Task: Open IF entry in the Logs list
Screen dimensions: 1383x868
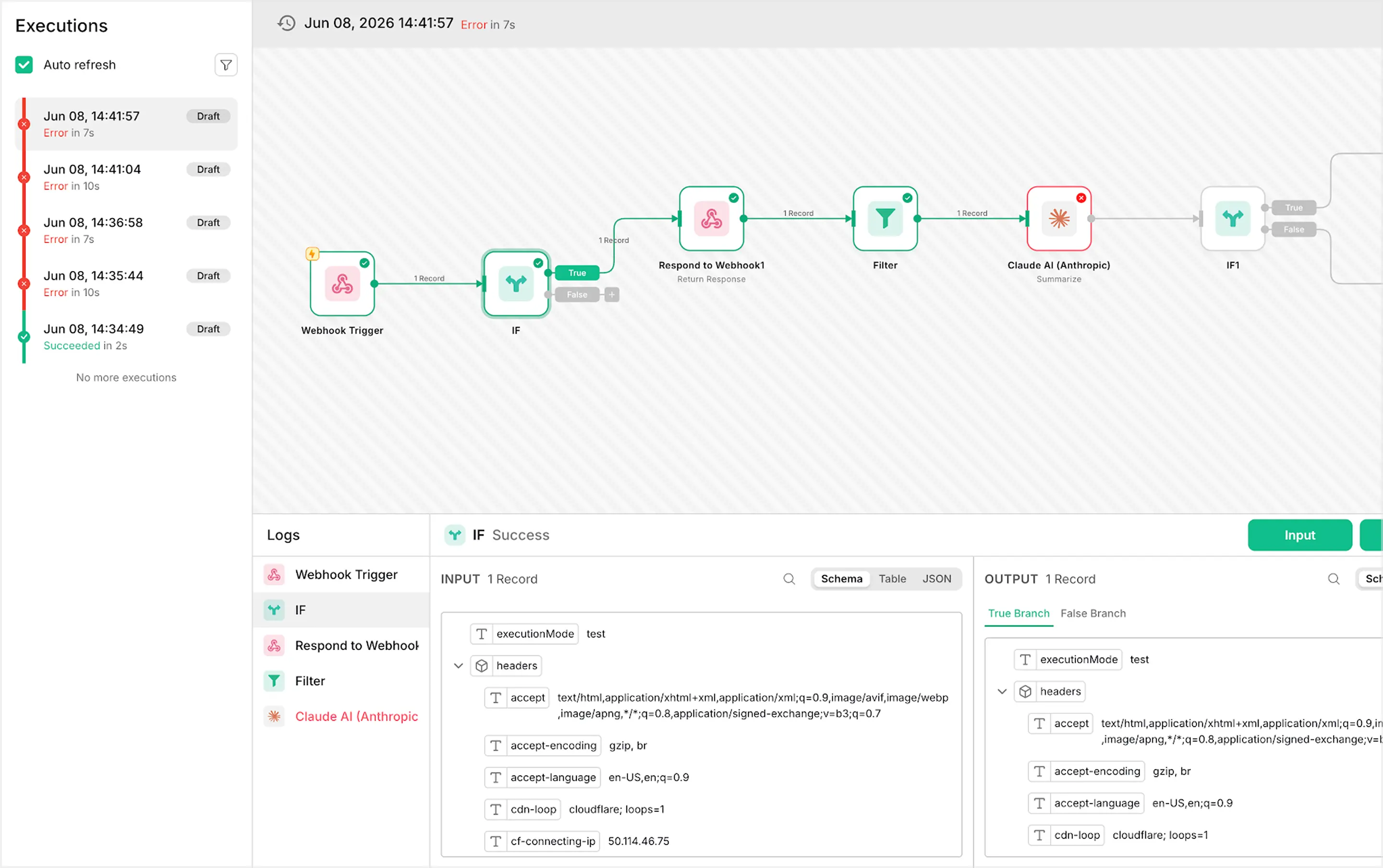Action: [341, 610]
